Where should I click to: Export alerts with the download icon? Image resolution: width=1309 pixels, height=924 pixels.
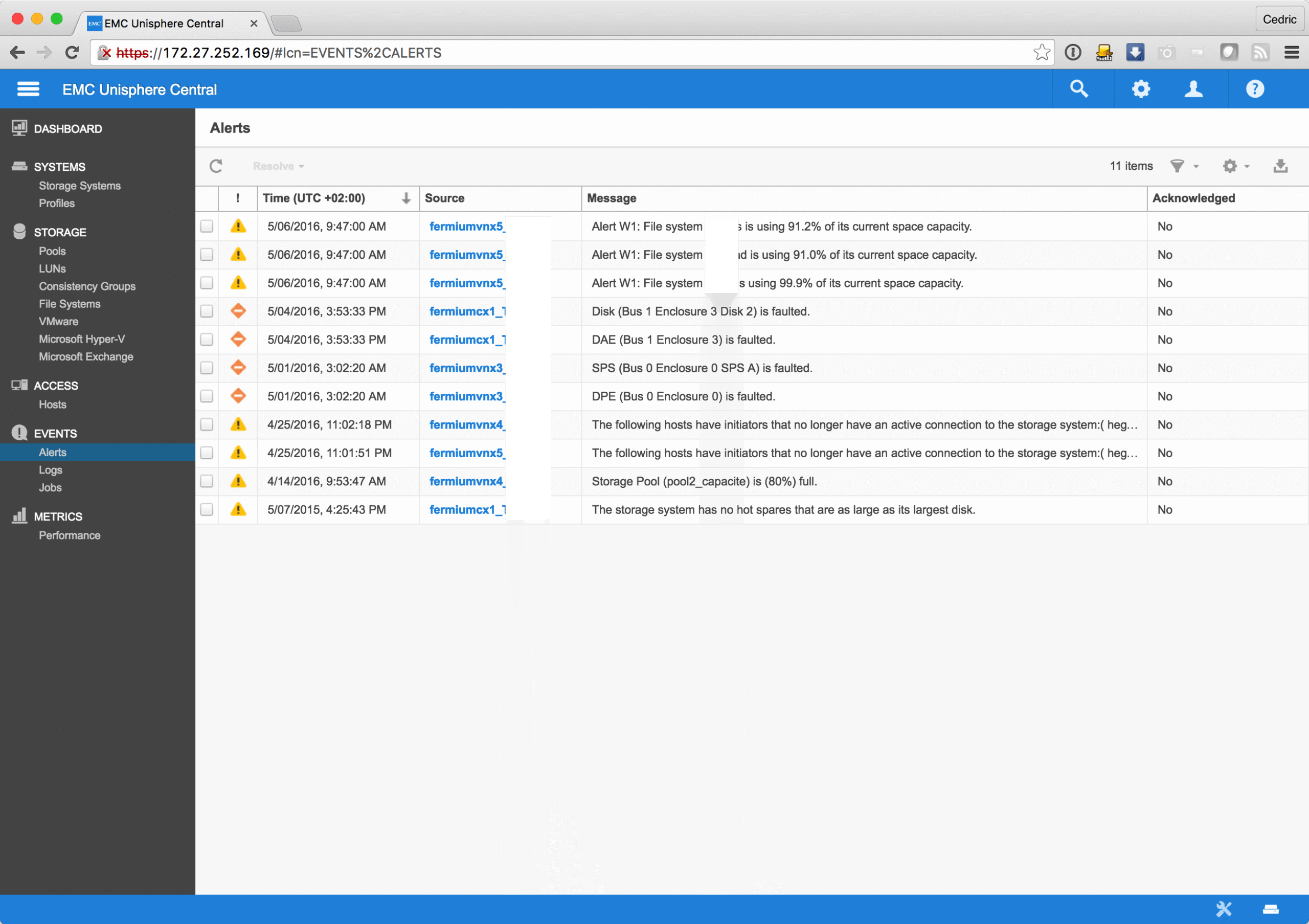[x=1280, y=166]
